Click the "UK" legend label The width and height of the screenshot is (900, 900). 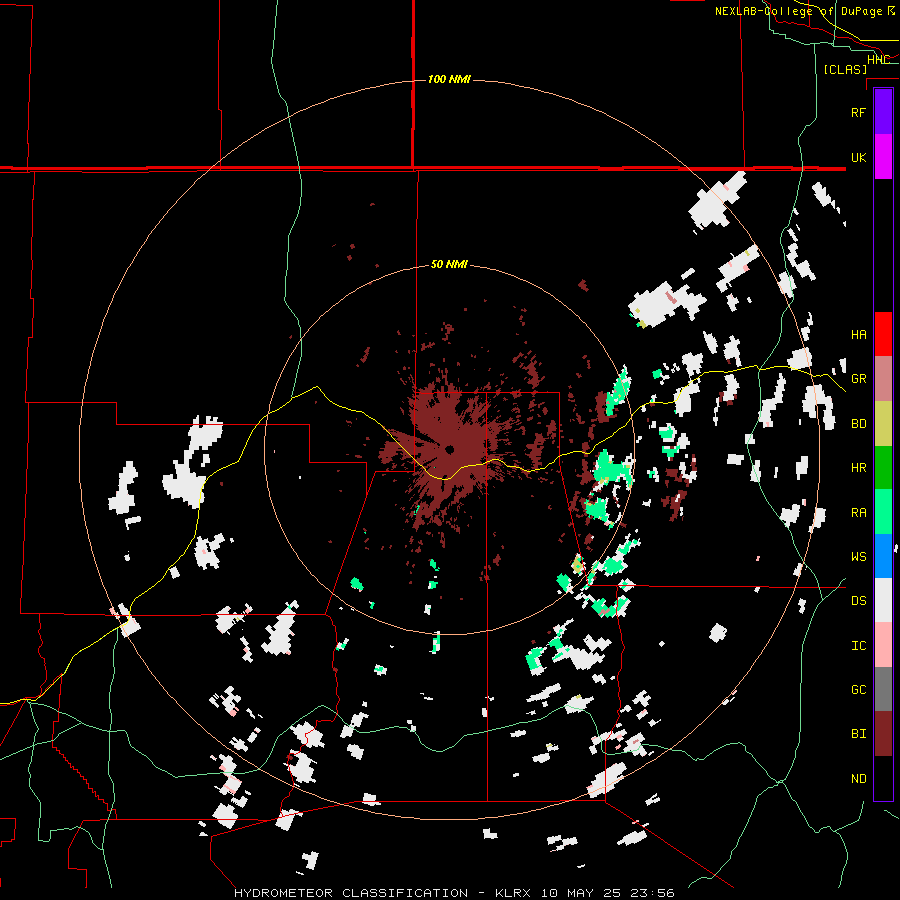858,157
